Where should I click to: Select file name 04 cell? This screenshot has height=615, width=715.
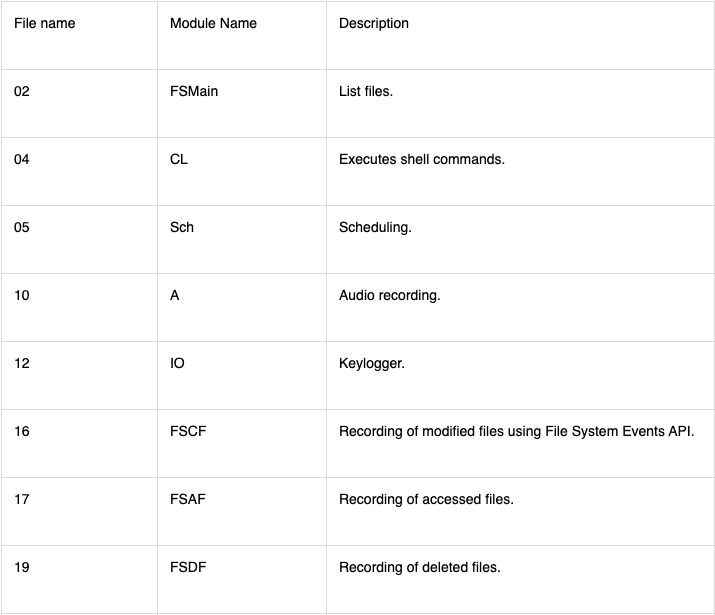coord(22,159)
